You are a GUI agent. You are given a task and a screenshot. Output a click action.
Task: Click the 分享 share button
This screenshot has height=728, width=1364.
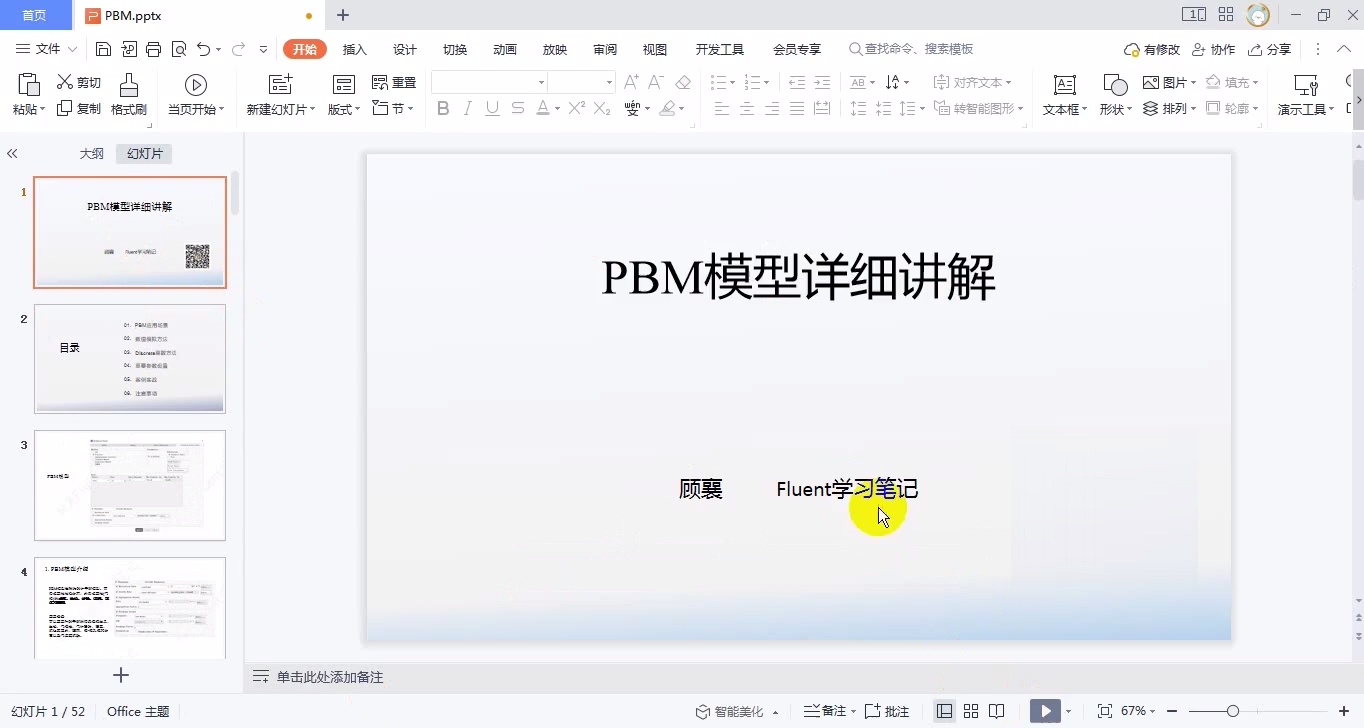pyautogui.click(x=1269, y=48)
